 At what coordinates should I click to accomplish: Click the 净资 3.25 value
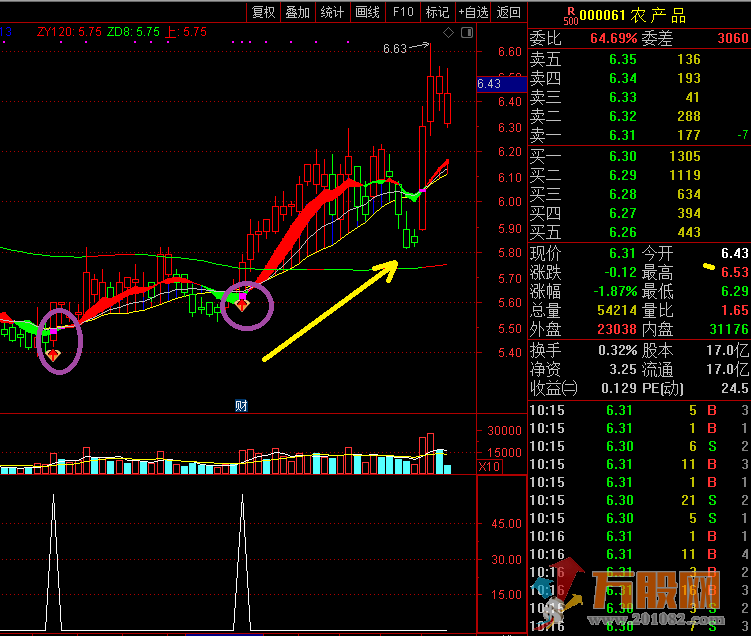(x=623, y=370)
